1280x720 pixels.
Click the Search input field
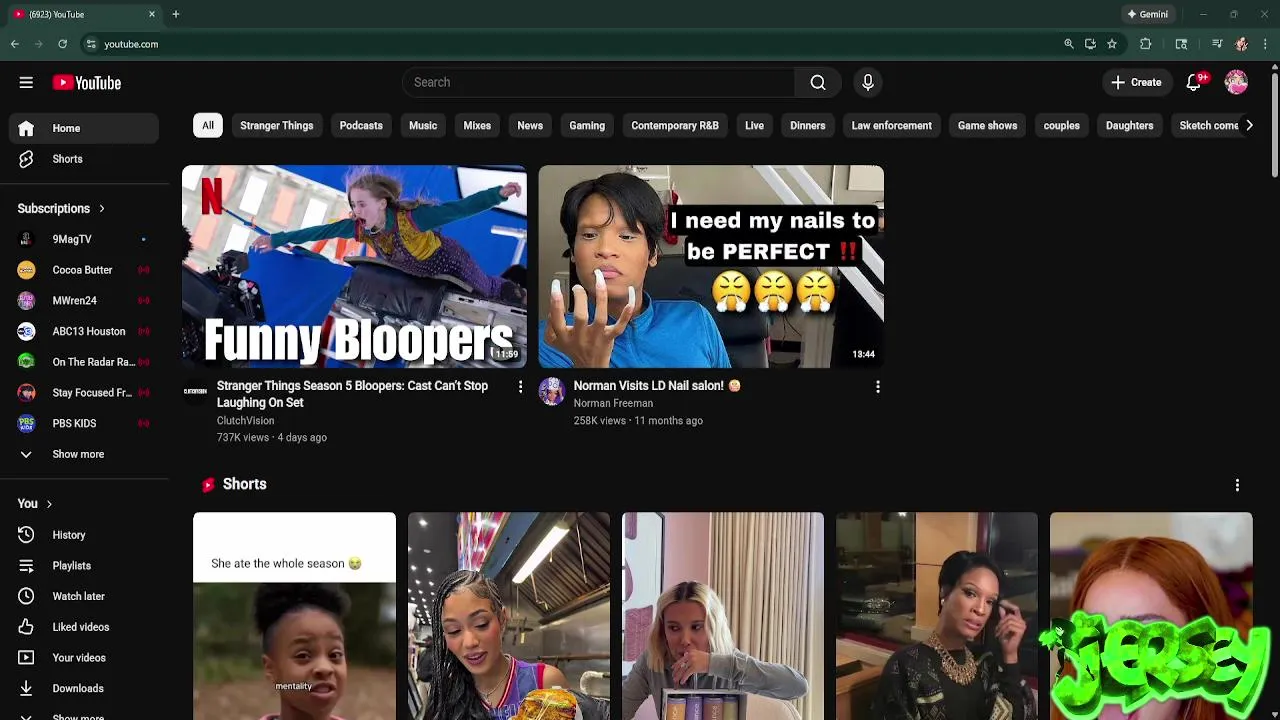pyautogui.click(x=598, y=82)
